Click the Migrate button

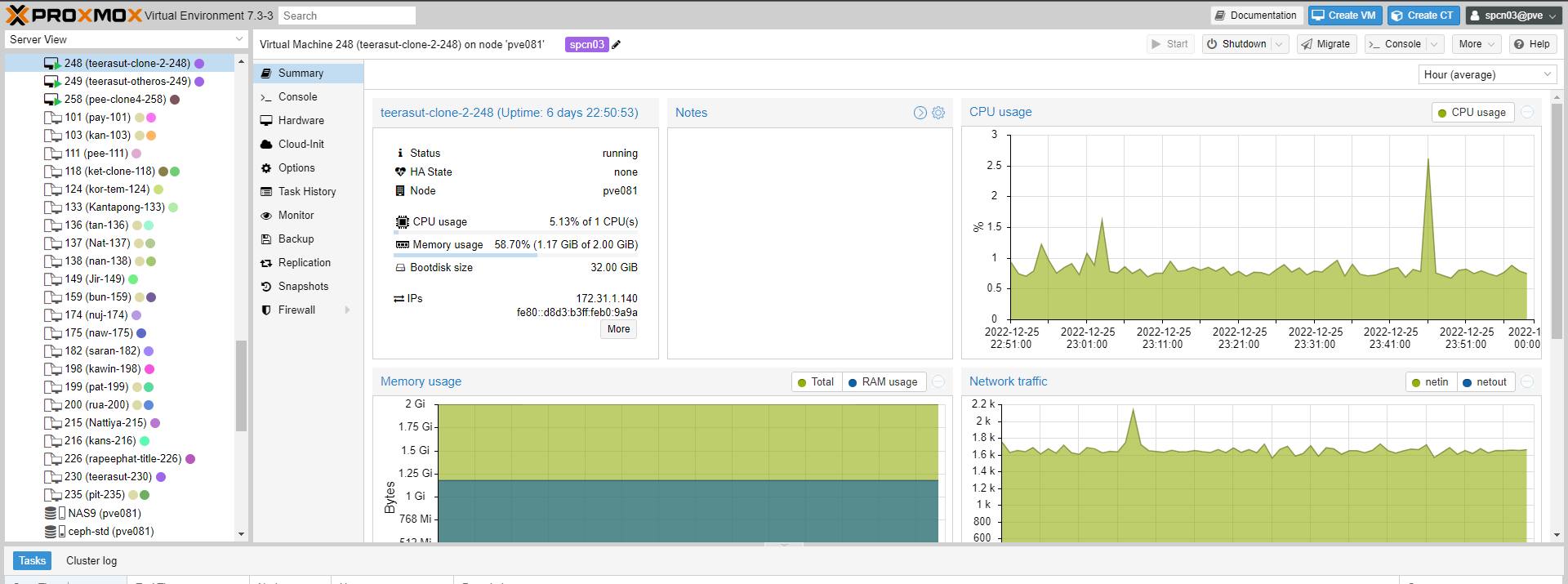tap(1325, 44)
